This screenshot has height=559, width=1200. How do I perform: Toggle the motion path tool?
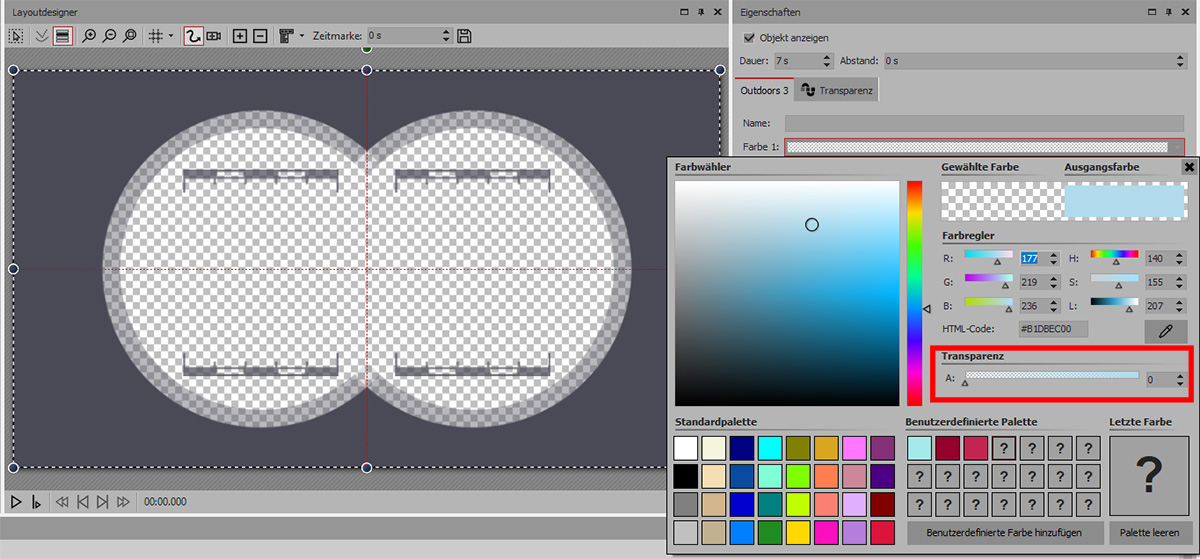193,36
